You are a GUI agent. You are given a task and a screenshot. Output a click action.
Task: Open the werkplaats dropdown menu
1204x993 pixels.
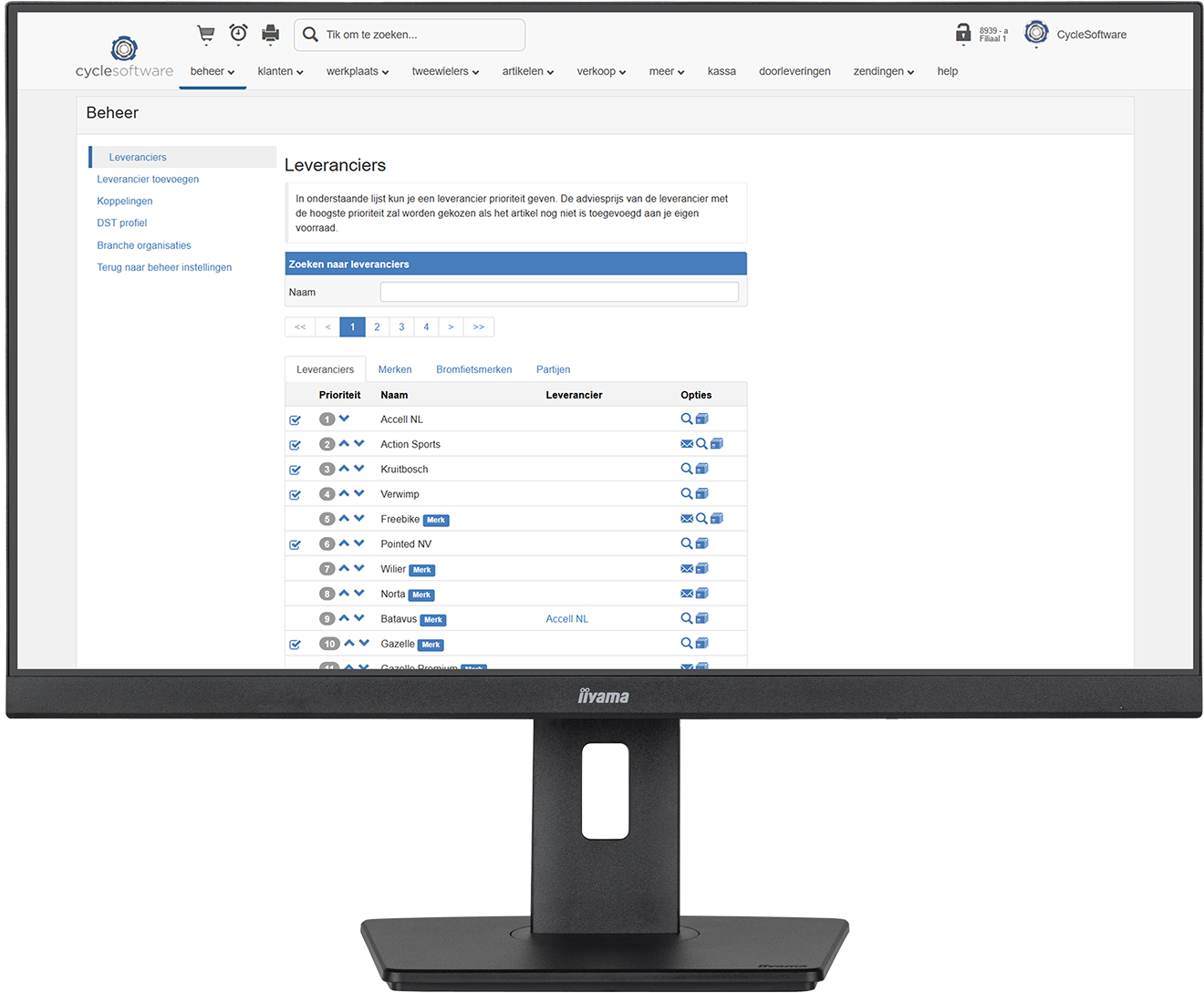point(358,71)
